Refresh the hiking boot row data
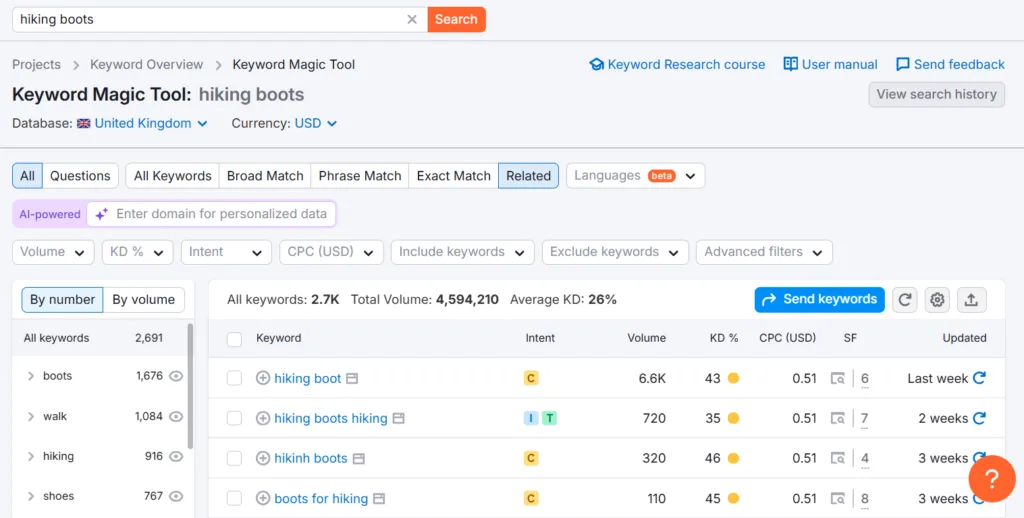This screenshot has width=1024, height=518. (979, 378)
